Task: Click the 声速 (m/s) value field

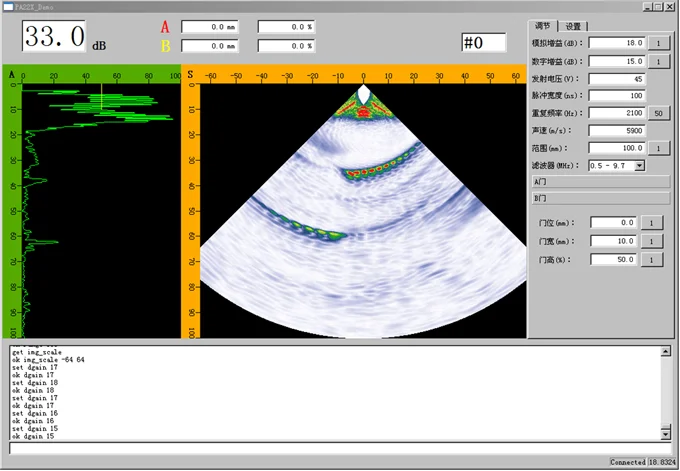Action: coord(617,131)
